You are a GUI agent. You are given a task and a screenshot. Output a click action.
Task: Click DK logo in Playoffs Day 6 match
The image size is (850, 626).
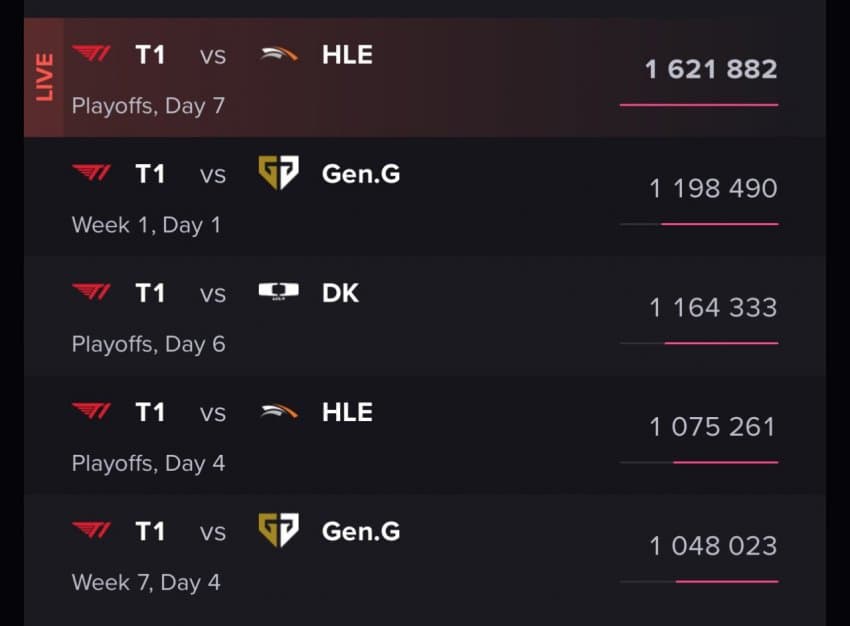coord(279,292)
